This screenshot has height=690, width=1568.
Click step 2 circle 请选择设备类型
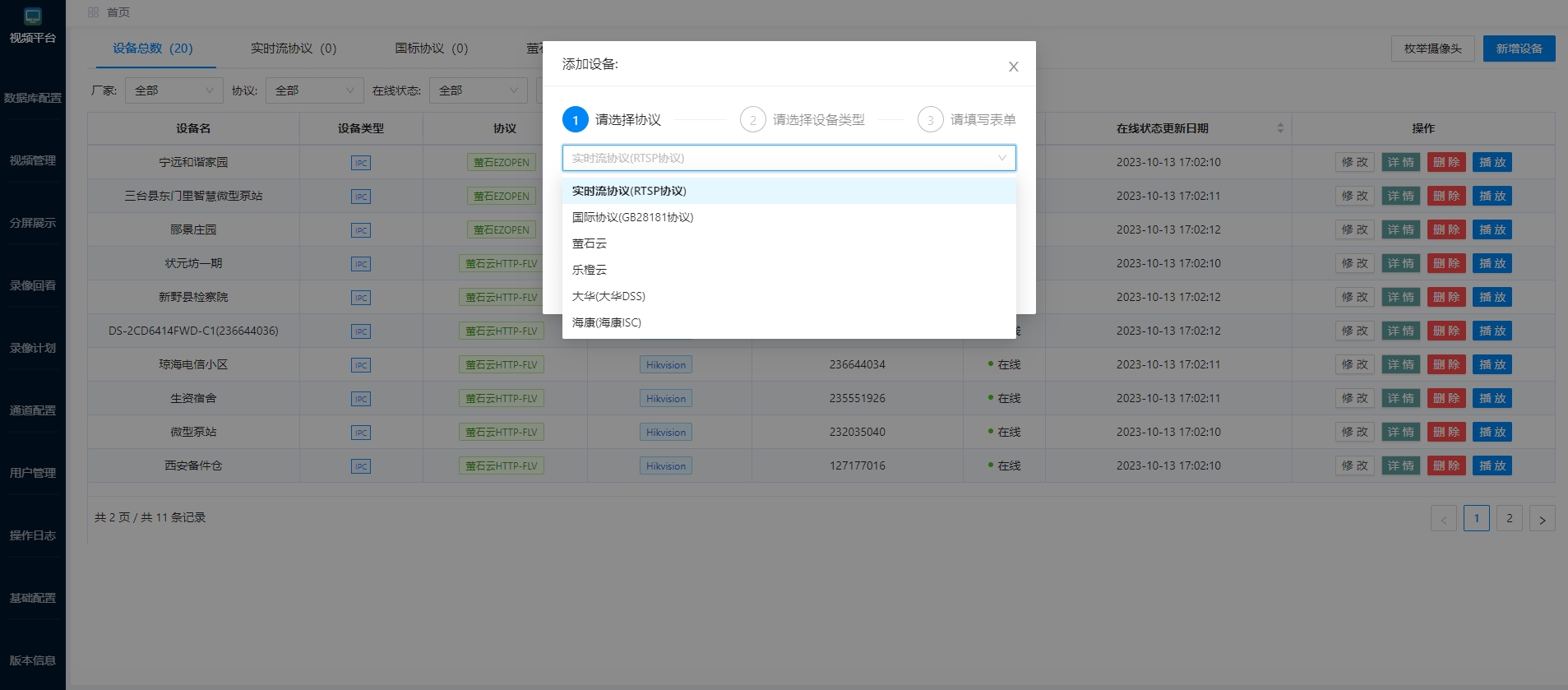(x=753, y=120)
